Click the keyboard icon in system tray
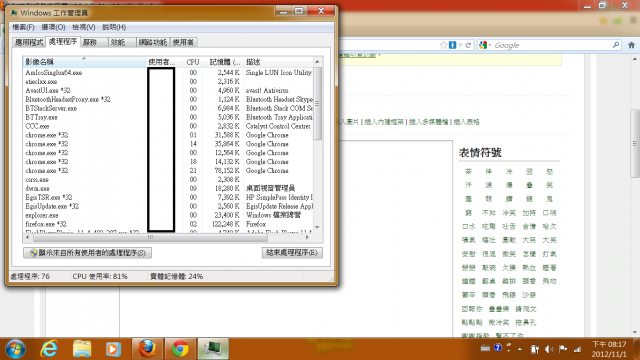This screenshot has height=360, width=640. click(x=485, y=348)
